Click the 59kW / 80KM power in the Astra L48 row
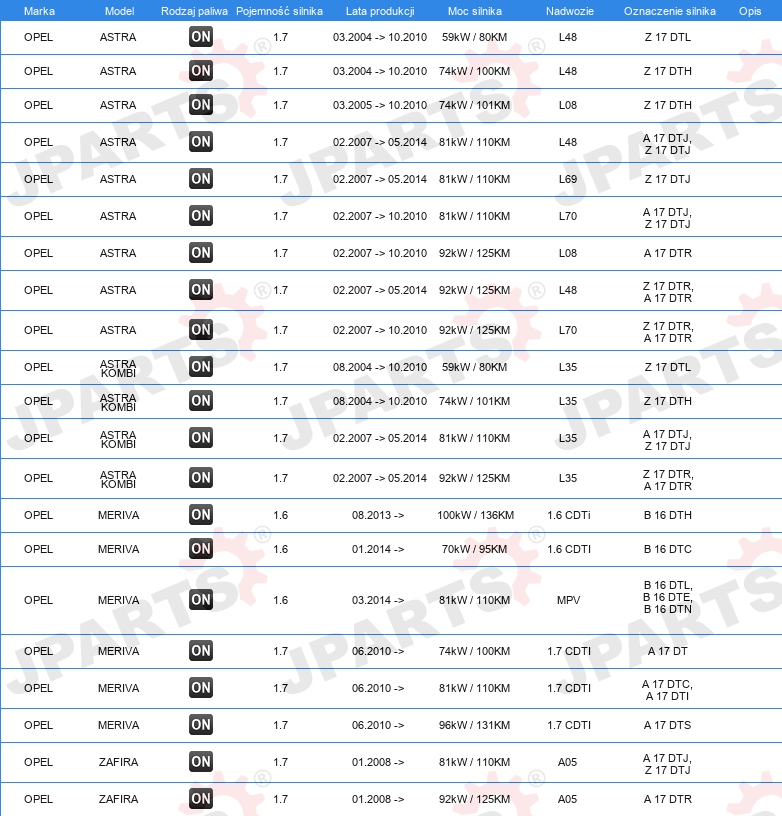The image size is (782, 816). 475,37
